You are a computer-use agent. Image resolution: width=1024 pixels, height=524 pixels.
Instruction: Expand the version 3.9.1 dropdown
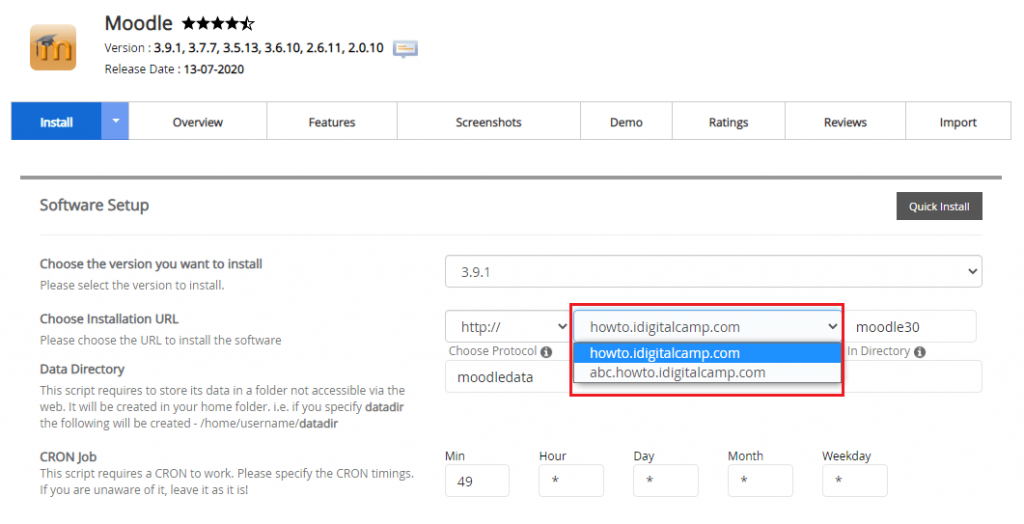point(713,271)
